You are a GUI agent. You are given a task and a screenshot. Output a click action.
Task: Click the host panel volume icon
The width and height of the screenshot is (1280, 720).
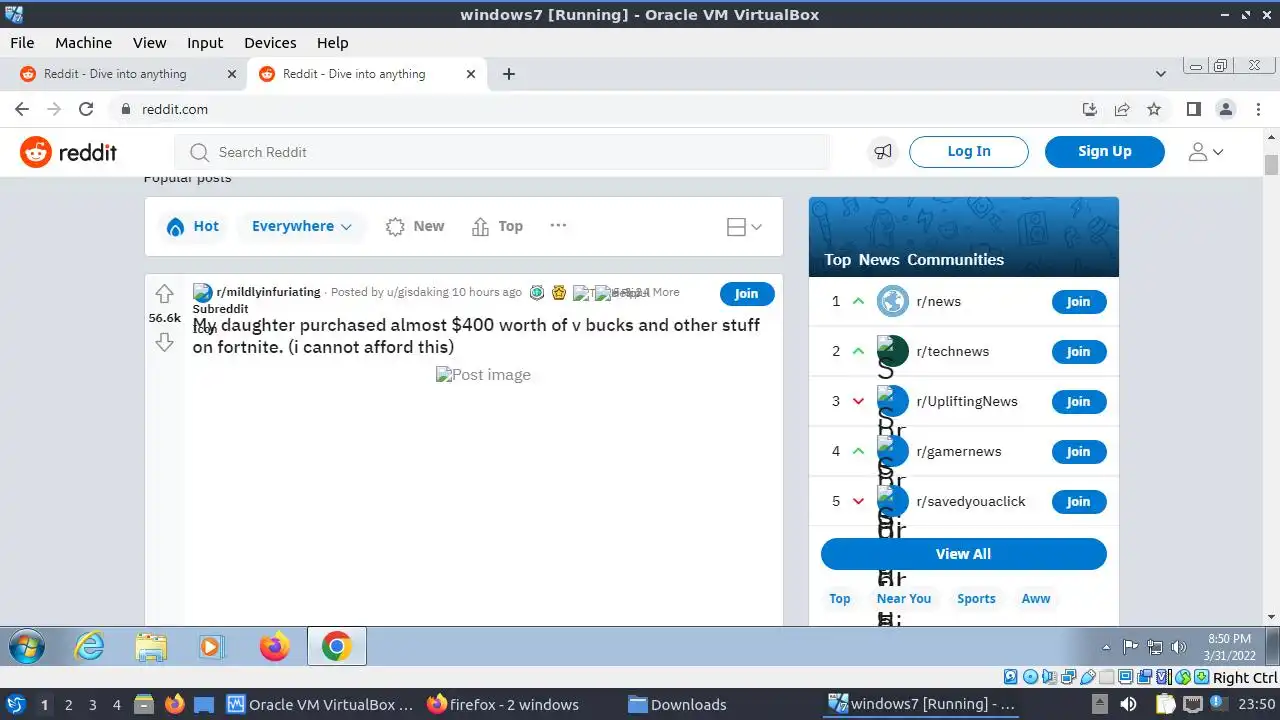[x=1129, y=704]
